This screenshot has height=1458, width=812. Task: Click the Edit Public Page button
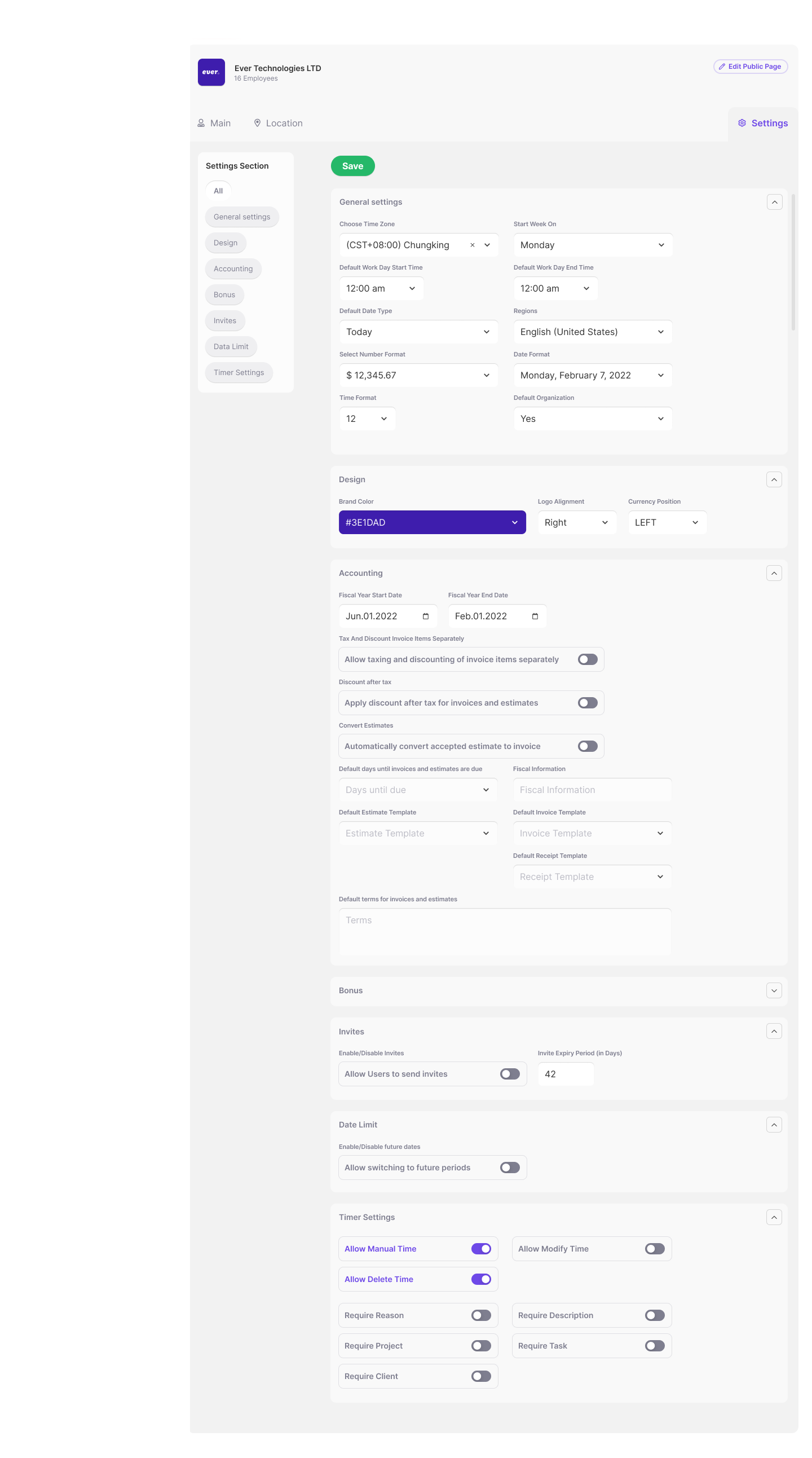751,67
